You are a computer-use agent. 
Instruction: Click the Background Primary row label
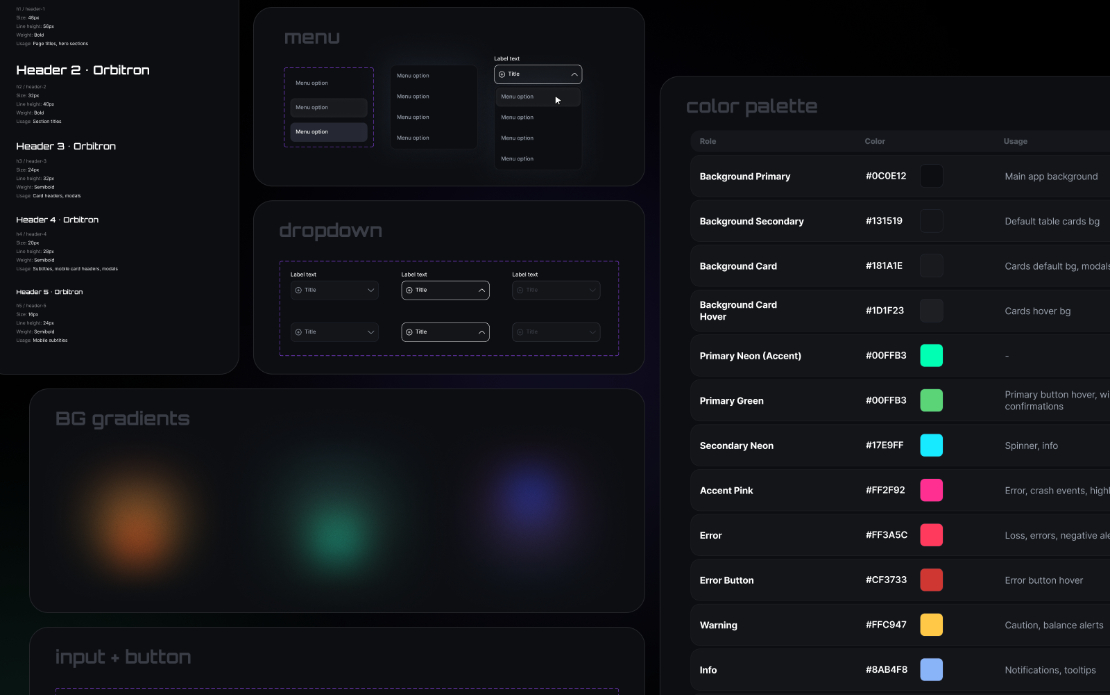pos(745,176)
